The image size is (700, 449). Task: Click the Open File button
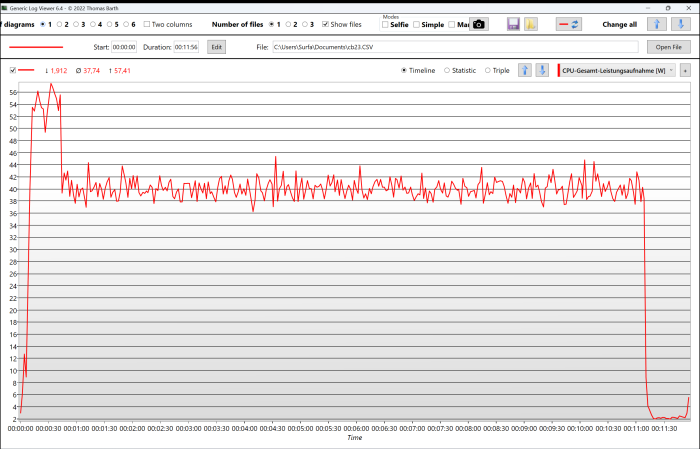[669, 47]
